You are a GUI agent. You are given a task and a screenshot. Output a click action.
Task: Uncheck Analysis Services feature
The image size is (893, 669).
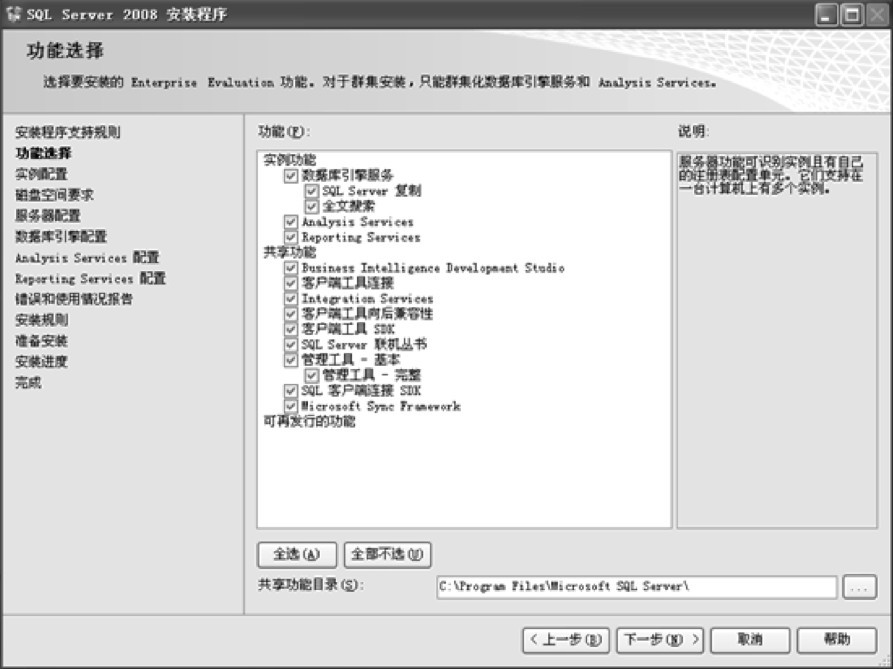[x=290, y=221]
